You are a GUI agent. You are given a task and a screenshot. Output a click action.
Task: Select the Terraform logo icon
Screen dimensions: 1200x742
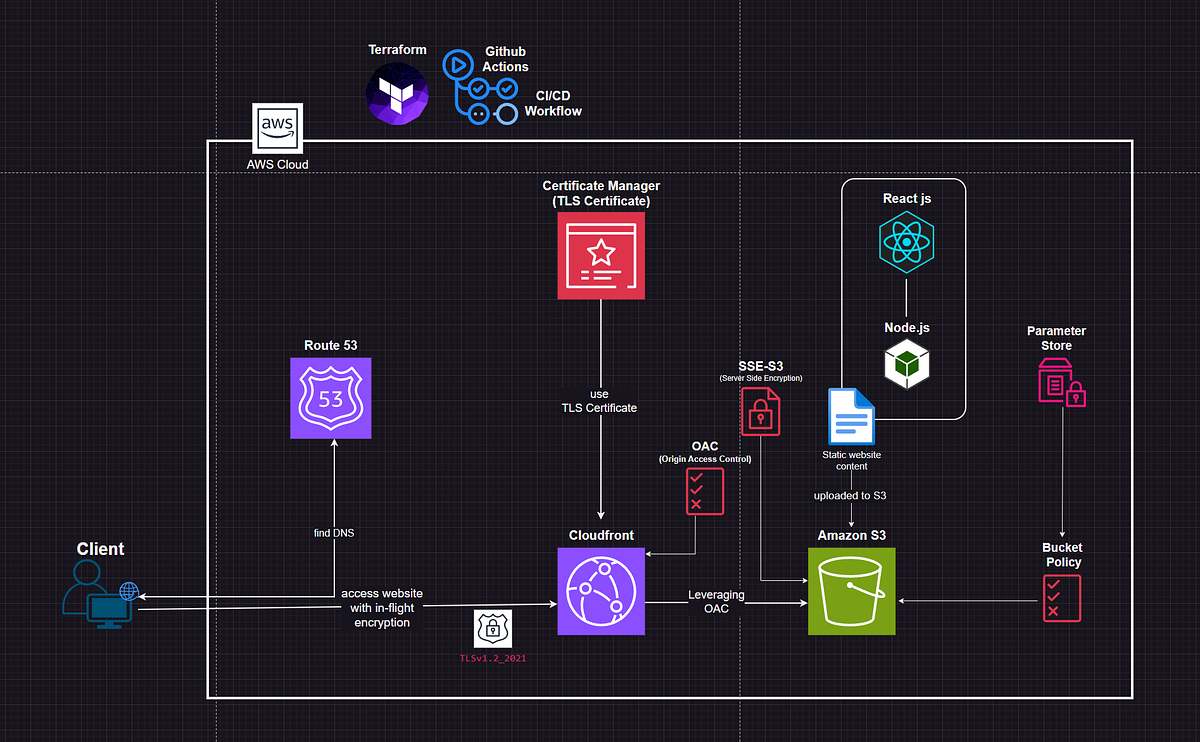click(397, 93)
